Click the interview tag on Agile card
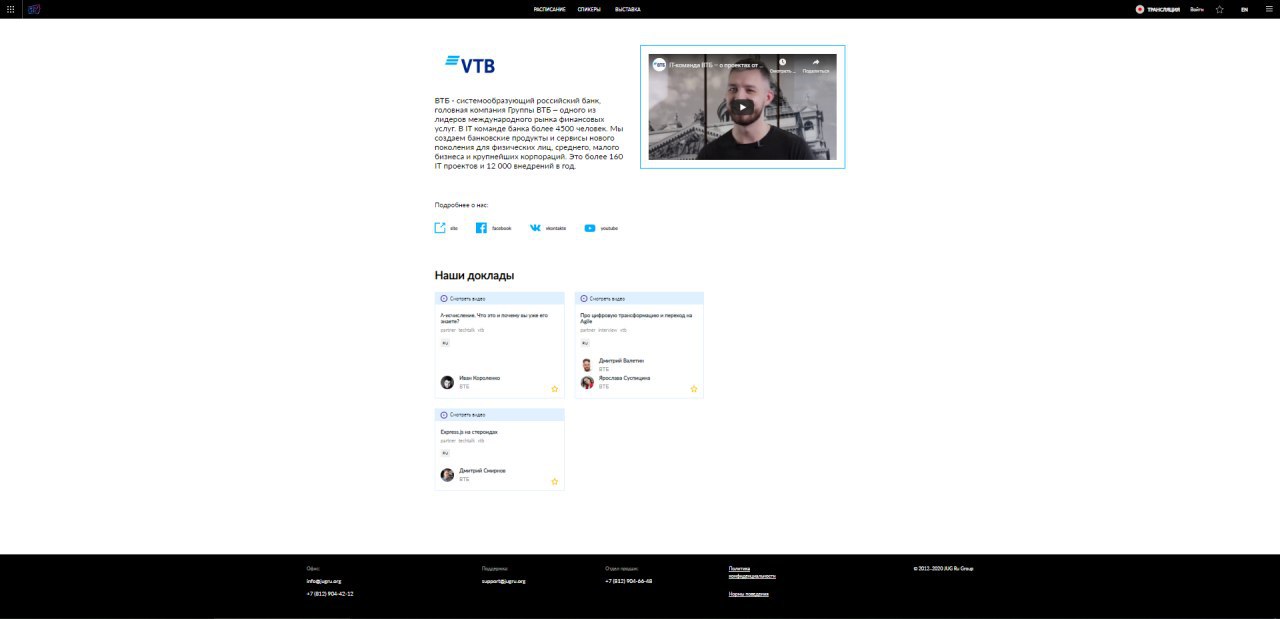Screen dimensions: 1280x619 point(608,330)
